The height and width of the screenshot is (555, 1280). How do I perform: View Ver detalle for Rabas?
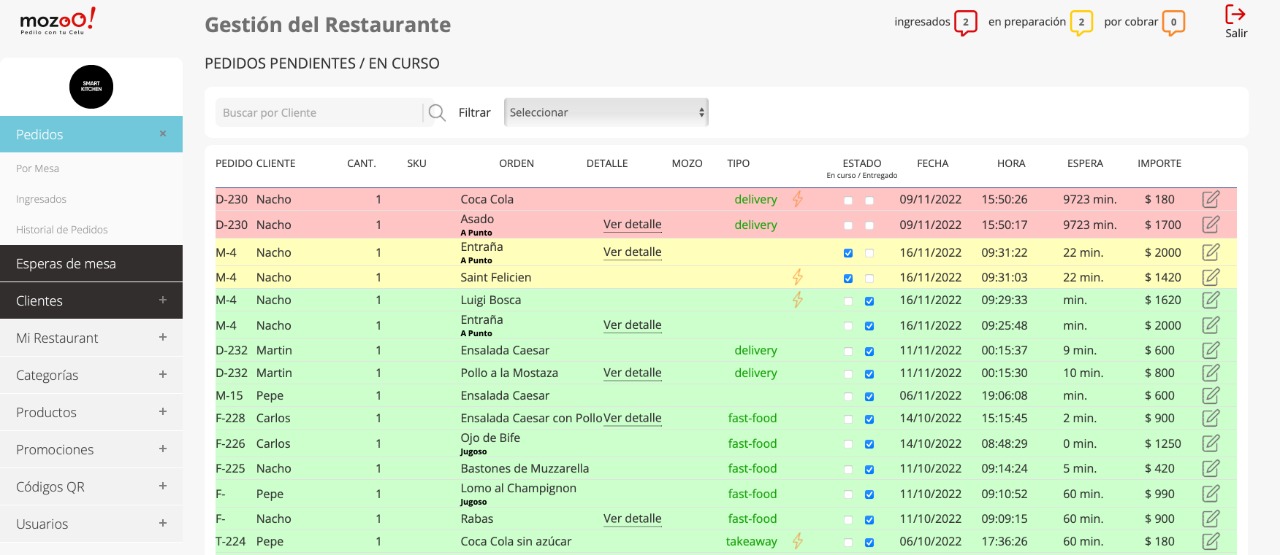pos(632,519)
